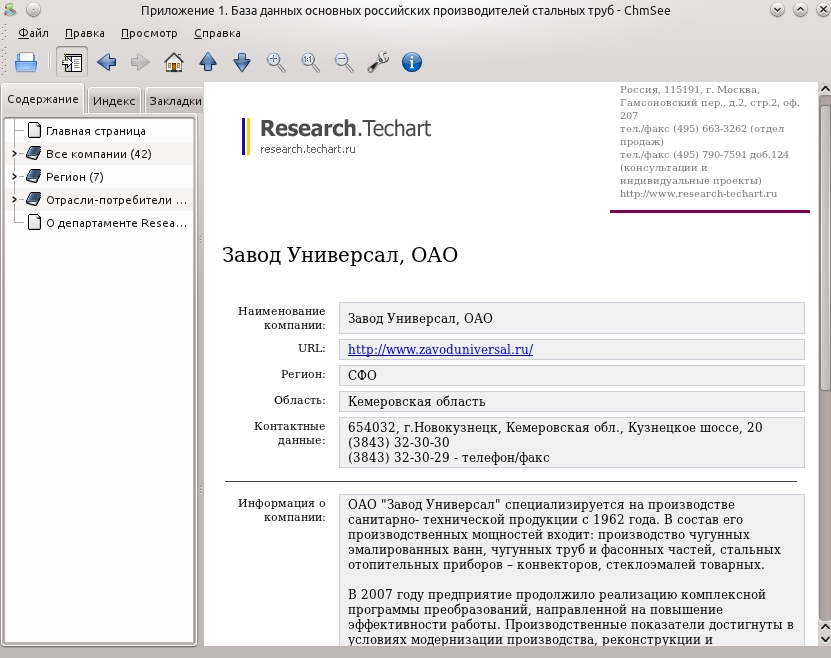Go to next page with down arrow
The height and width of the screenshot is (658, 831).
tap(242, 63)
